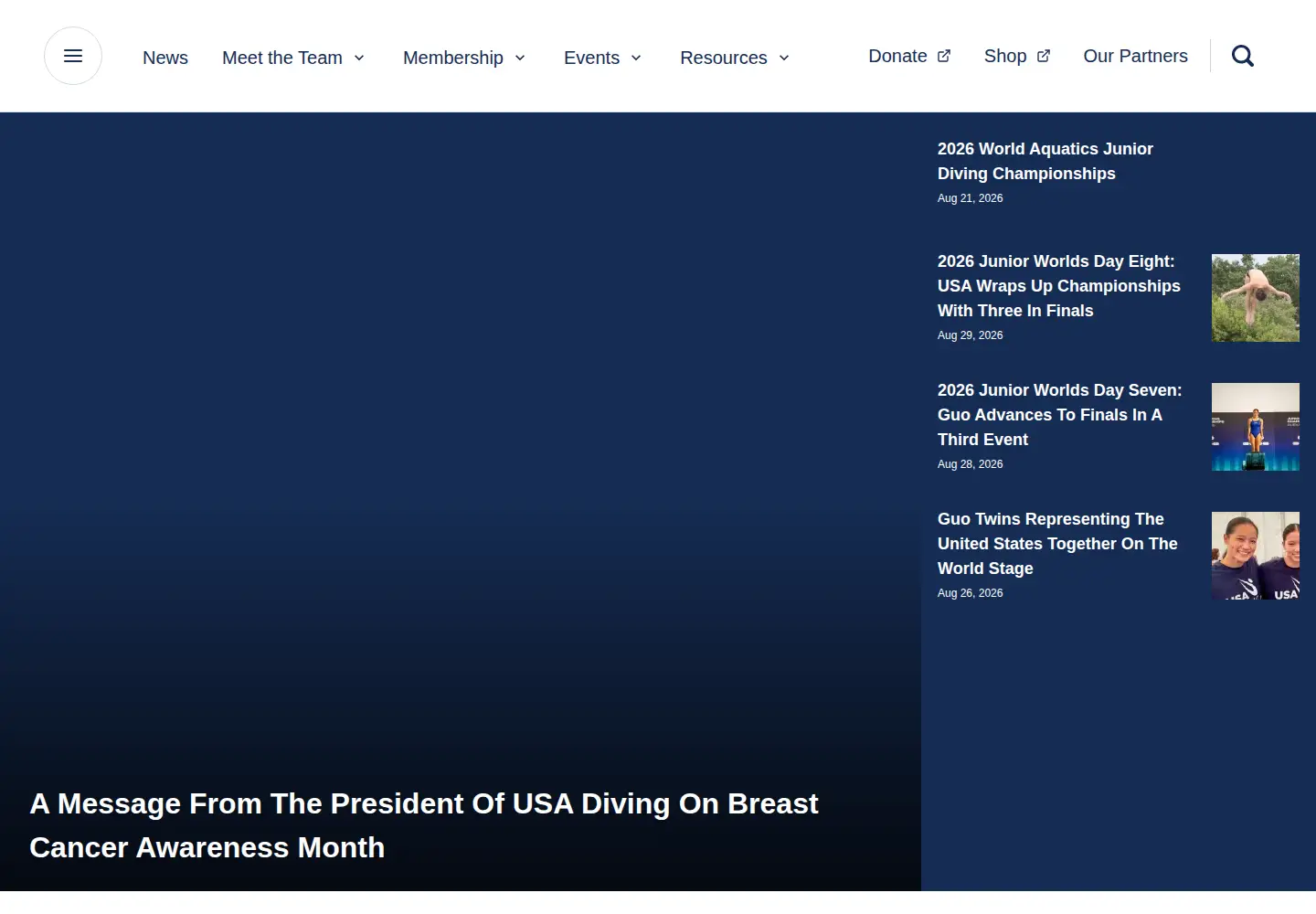Open Junior Worlds Day Eight article
The height and width of the screenshot is (914, 1316).
pyautogui.click(x=1059, y=286)
